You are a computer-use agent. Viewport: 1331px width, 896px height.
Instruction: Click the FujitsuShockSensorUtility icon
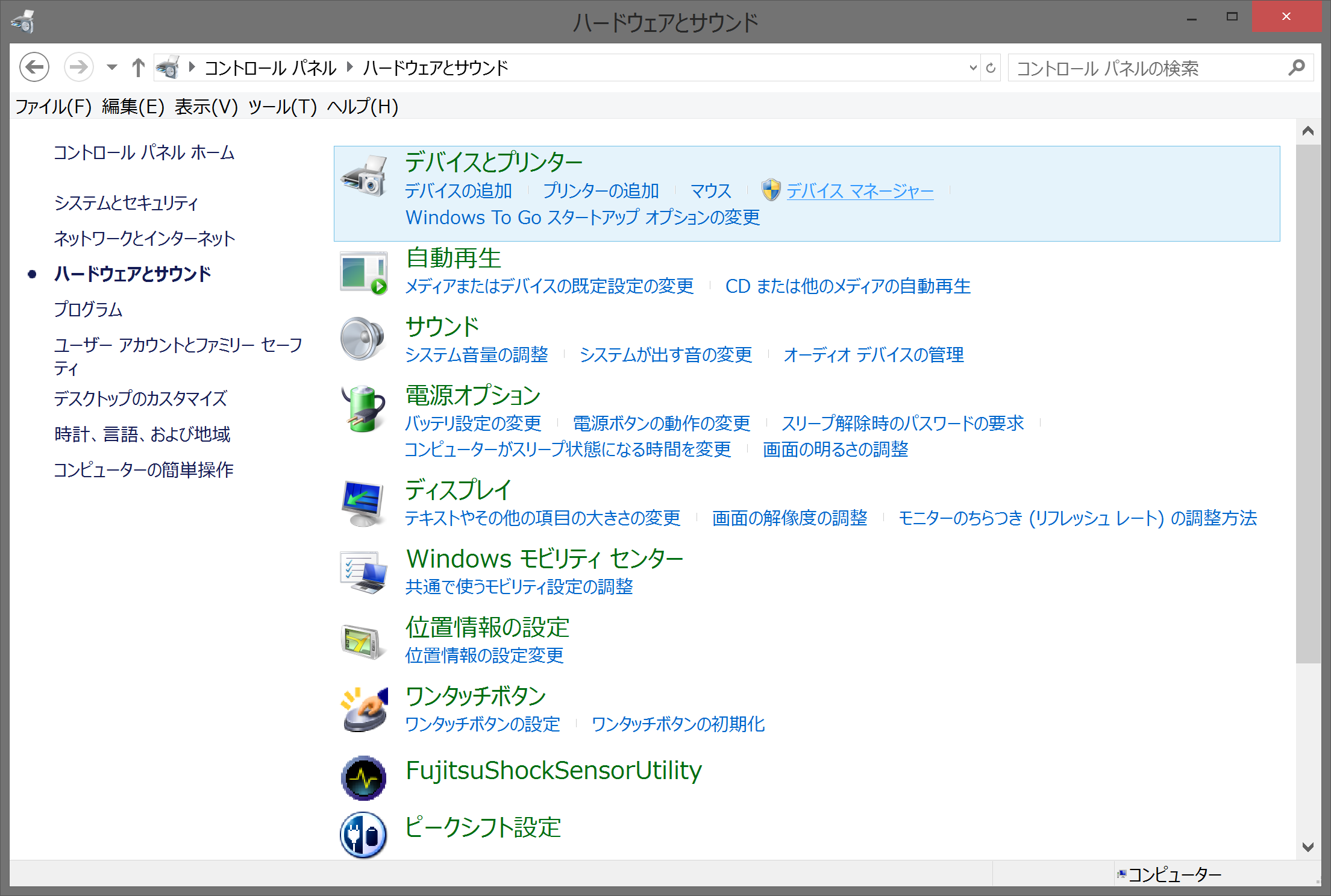click(363, 778)
